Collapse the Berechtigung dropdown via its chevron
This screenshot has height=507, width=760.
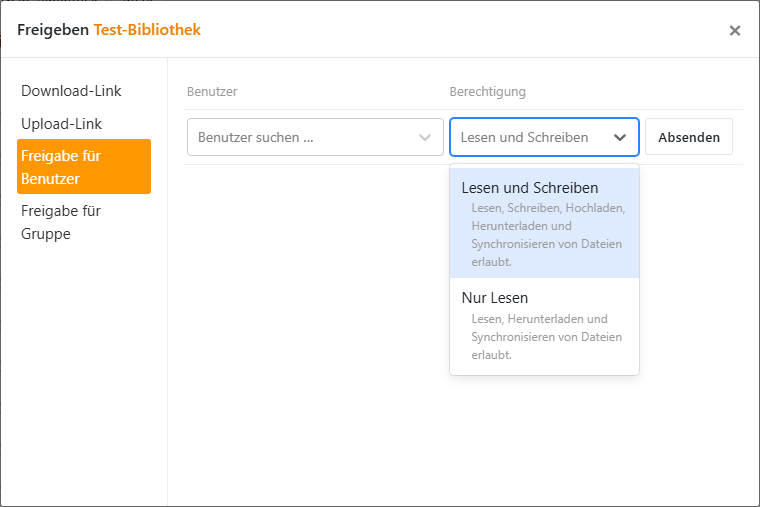[619, 138]
